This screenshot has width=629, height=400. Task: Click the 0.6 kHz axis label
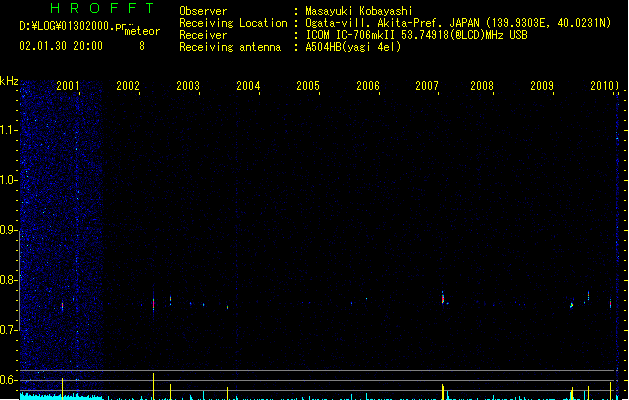pos(8,380)
